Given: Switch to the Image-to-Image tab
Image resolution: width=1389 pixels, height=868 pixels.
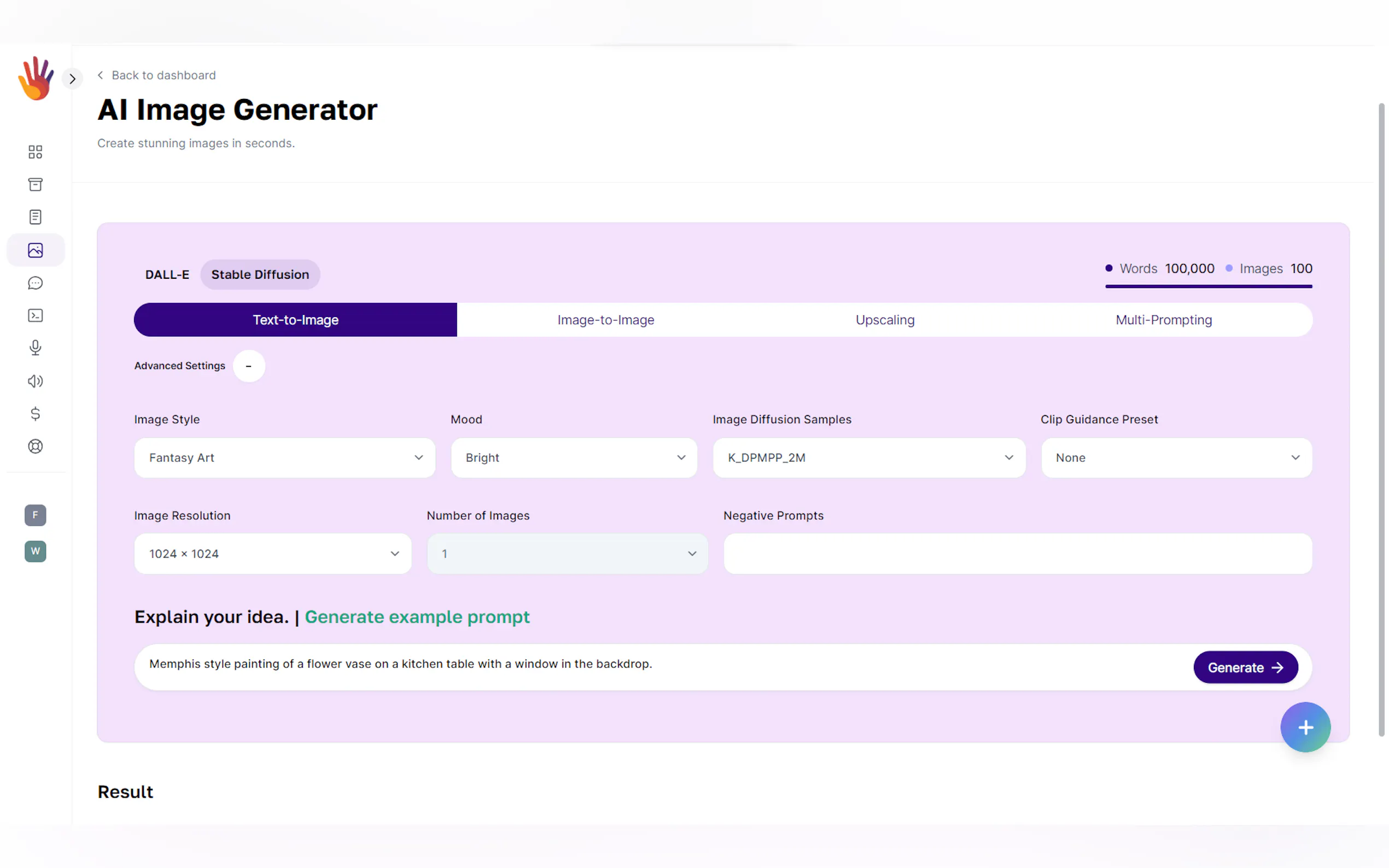Looking at the screenshot, I should coord(605,320).
